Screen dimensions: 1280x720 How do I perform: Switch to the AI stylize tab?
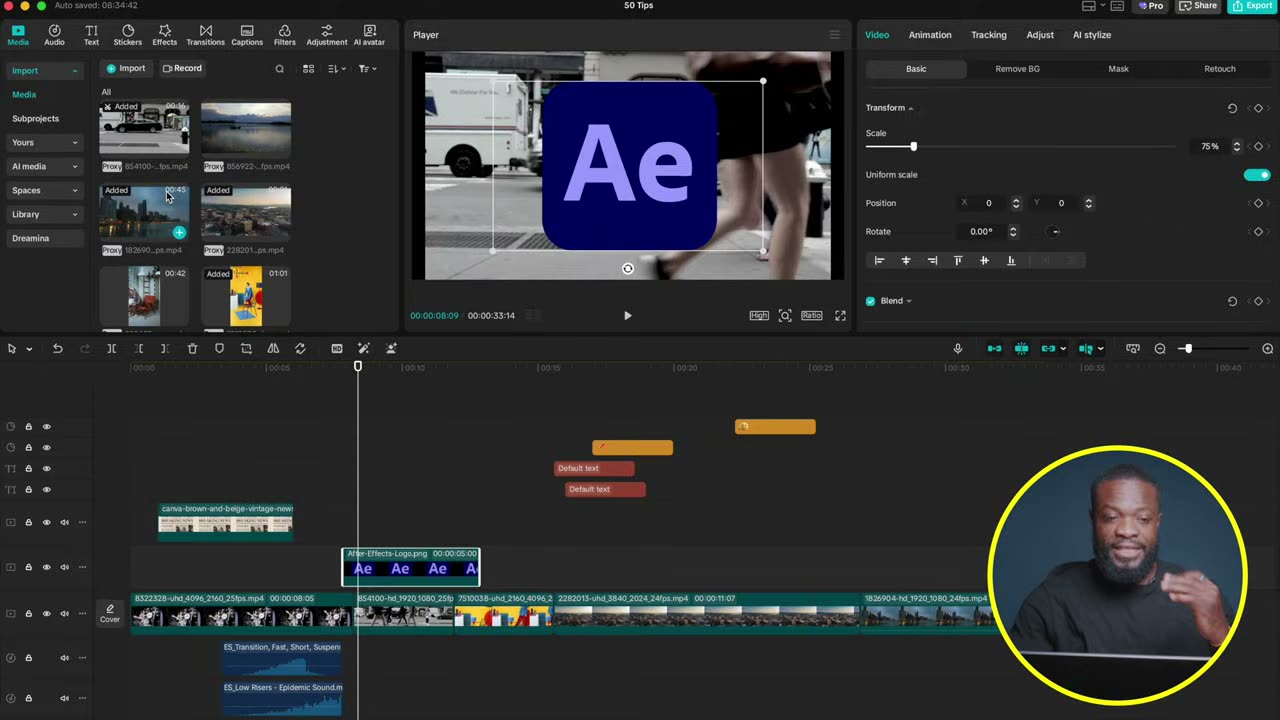click(1092, 35)
